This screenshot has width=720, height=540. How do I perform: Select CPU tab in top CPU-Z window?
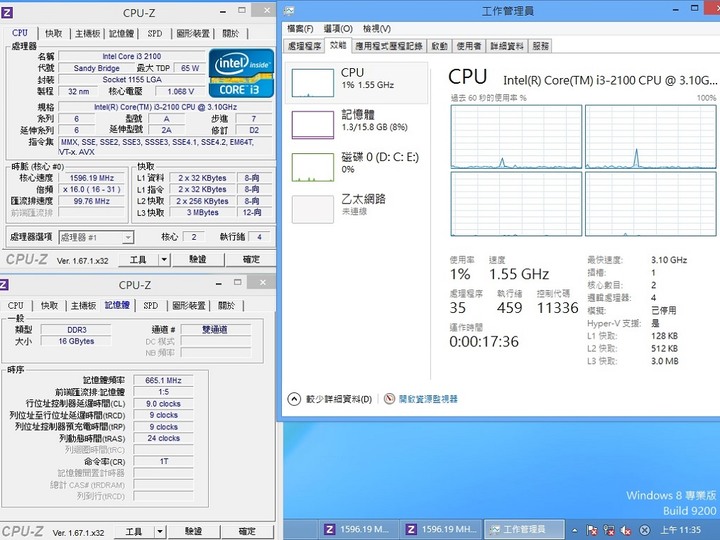20,33
